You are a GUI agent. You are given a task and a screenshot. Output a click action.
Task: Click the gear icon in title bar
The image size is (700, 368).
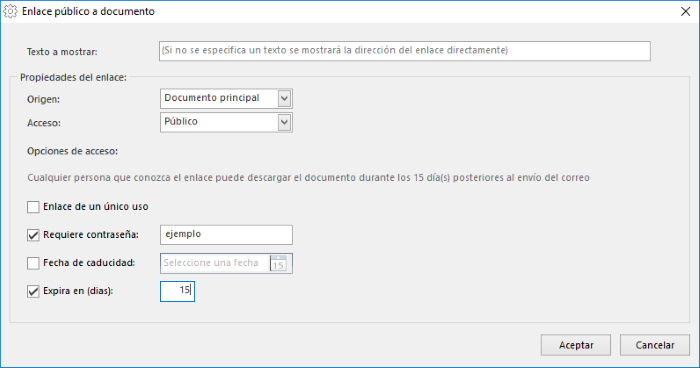point(10,12)
